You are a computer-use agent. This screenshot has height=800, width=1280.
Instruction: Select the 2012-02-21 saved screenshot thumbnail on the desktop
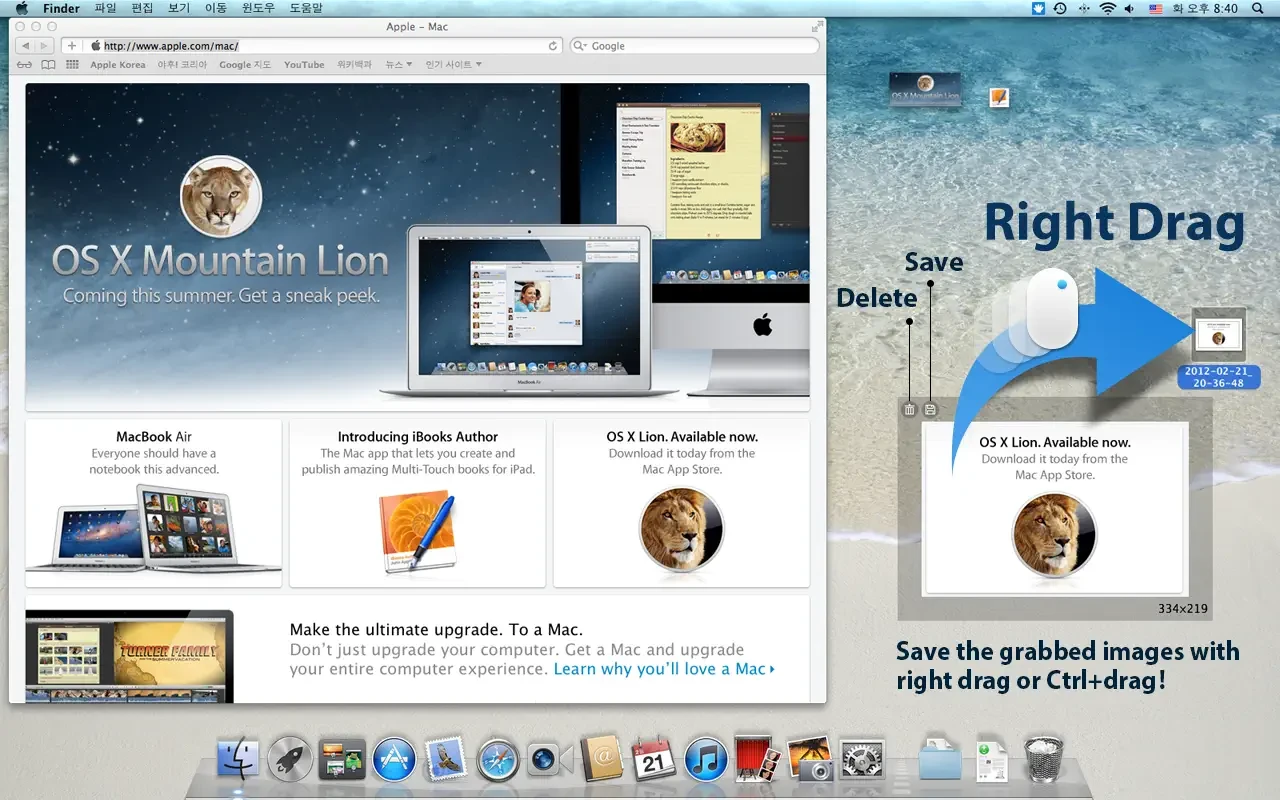coord(1219,347)
